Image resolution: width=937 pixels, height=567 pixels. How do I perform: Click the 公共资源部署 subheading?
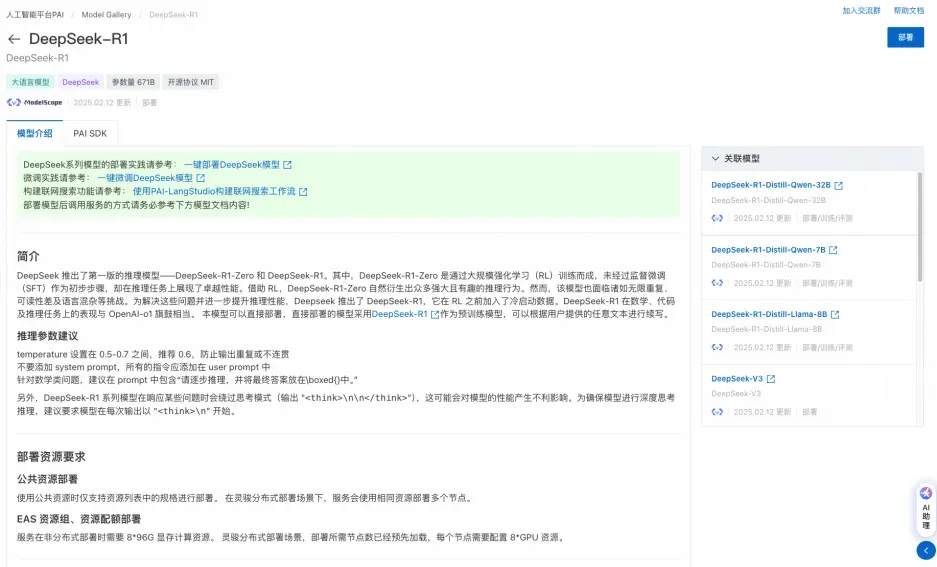pyautogui.click(x=47, y=479)
